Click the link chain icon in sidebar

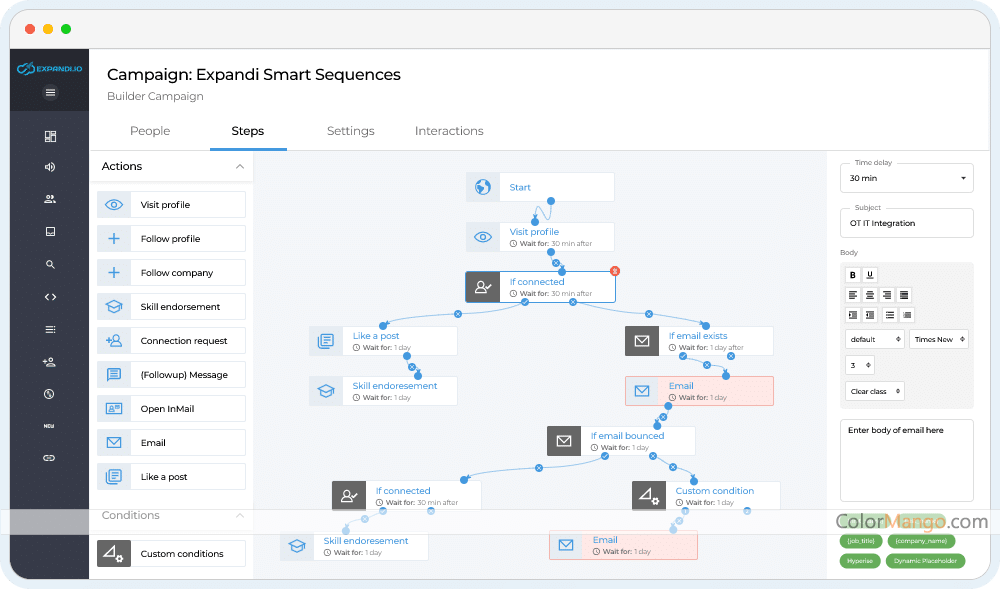50,458
